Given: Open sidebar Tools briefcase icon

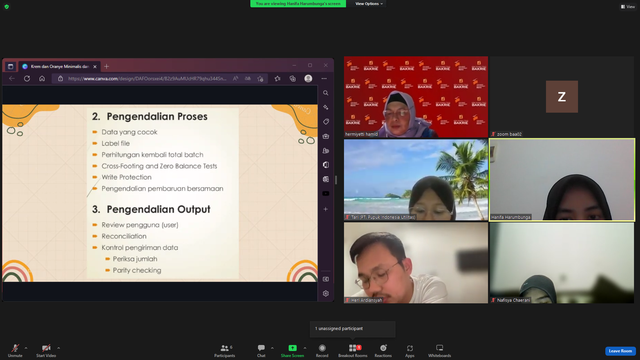Looking at the screenshot, I should click(326, 136).
